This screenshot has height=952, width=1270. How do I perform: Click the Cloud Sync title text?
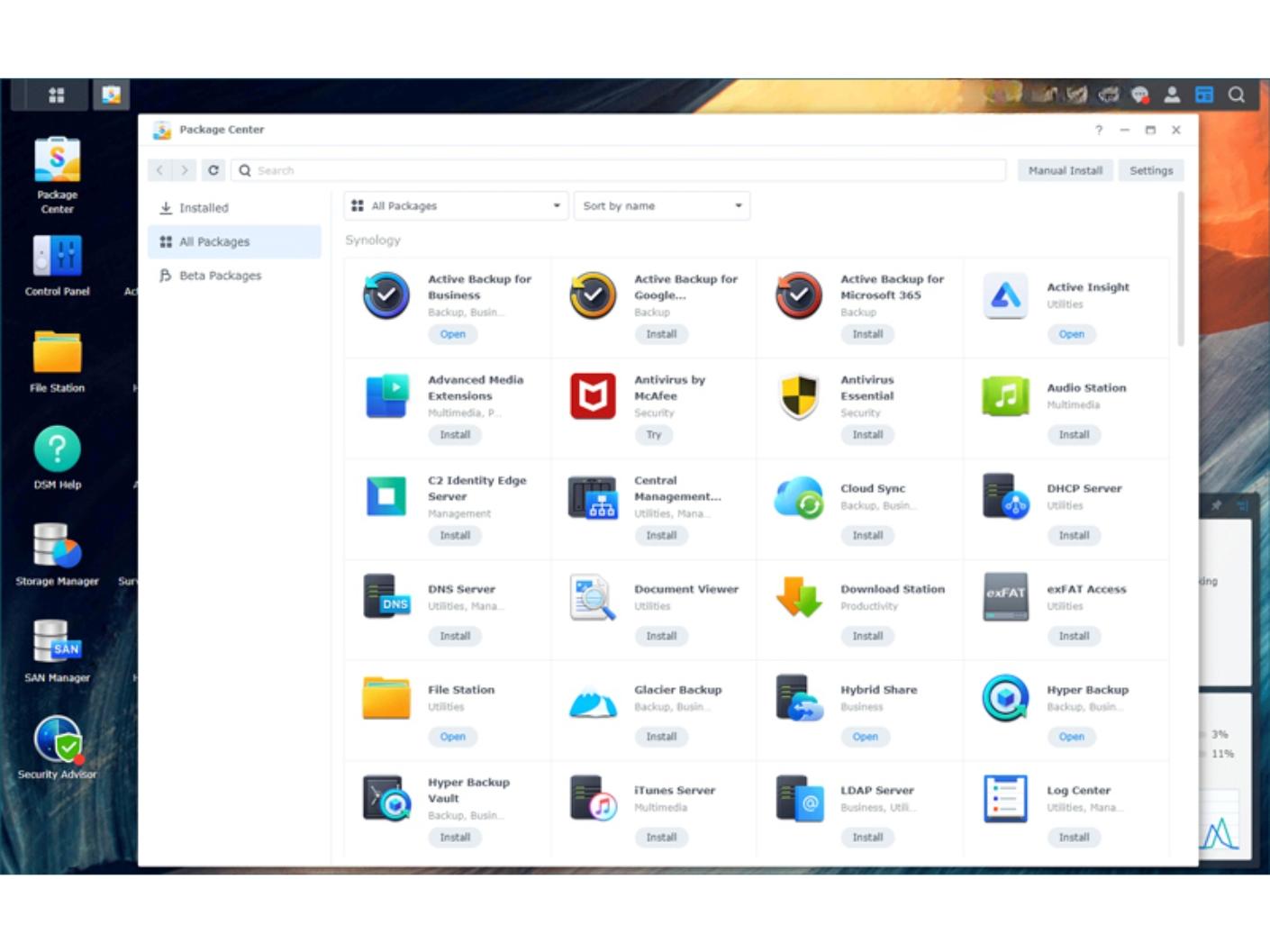(873, 488)
